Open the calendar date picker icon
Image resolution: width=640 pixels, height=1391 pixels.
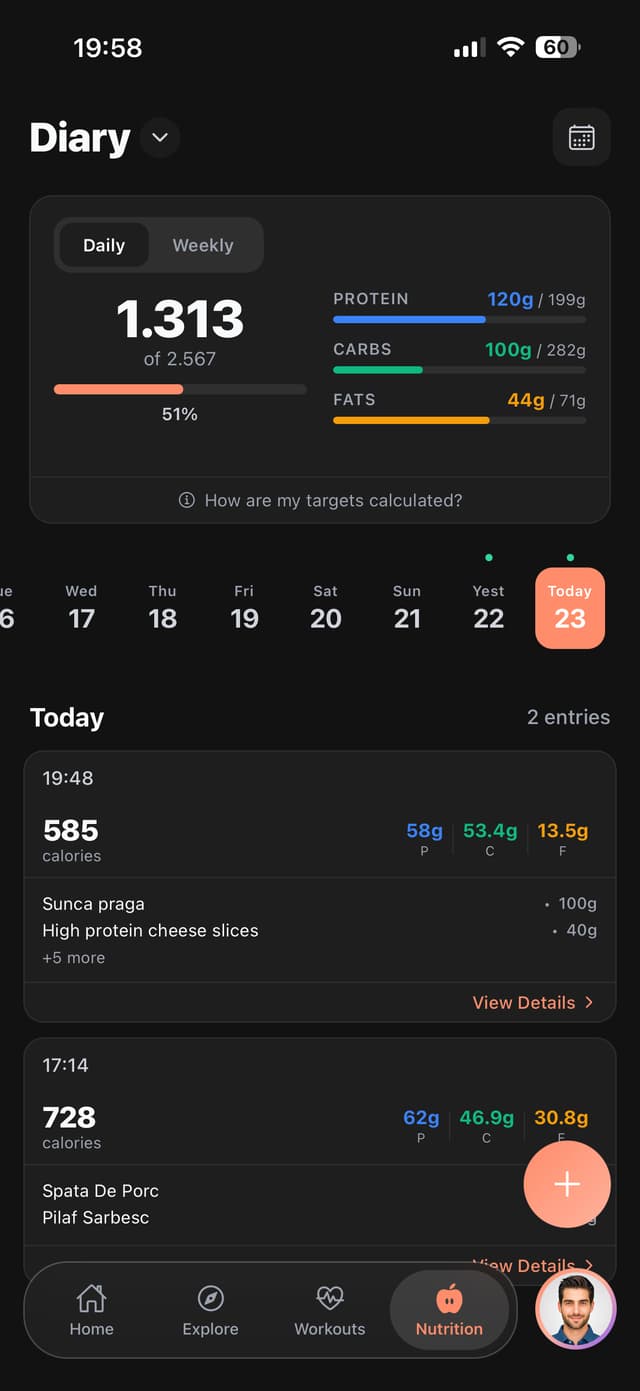[x=581, y=137]
